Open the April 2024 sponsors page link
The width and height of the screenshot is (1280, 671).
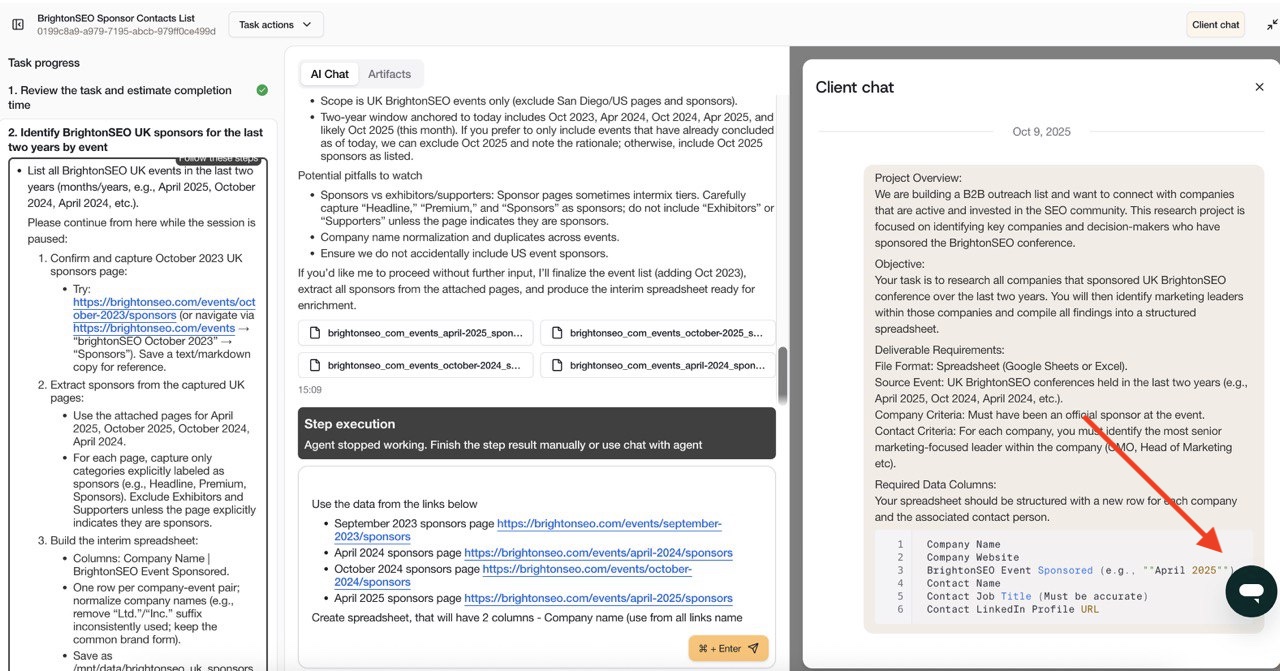(x=598, y=553)
